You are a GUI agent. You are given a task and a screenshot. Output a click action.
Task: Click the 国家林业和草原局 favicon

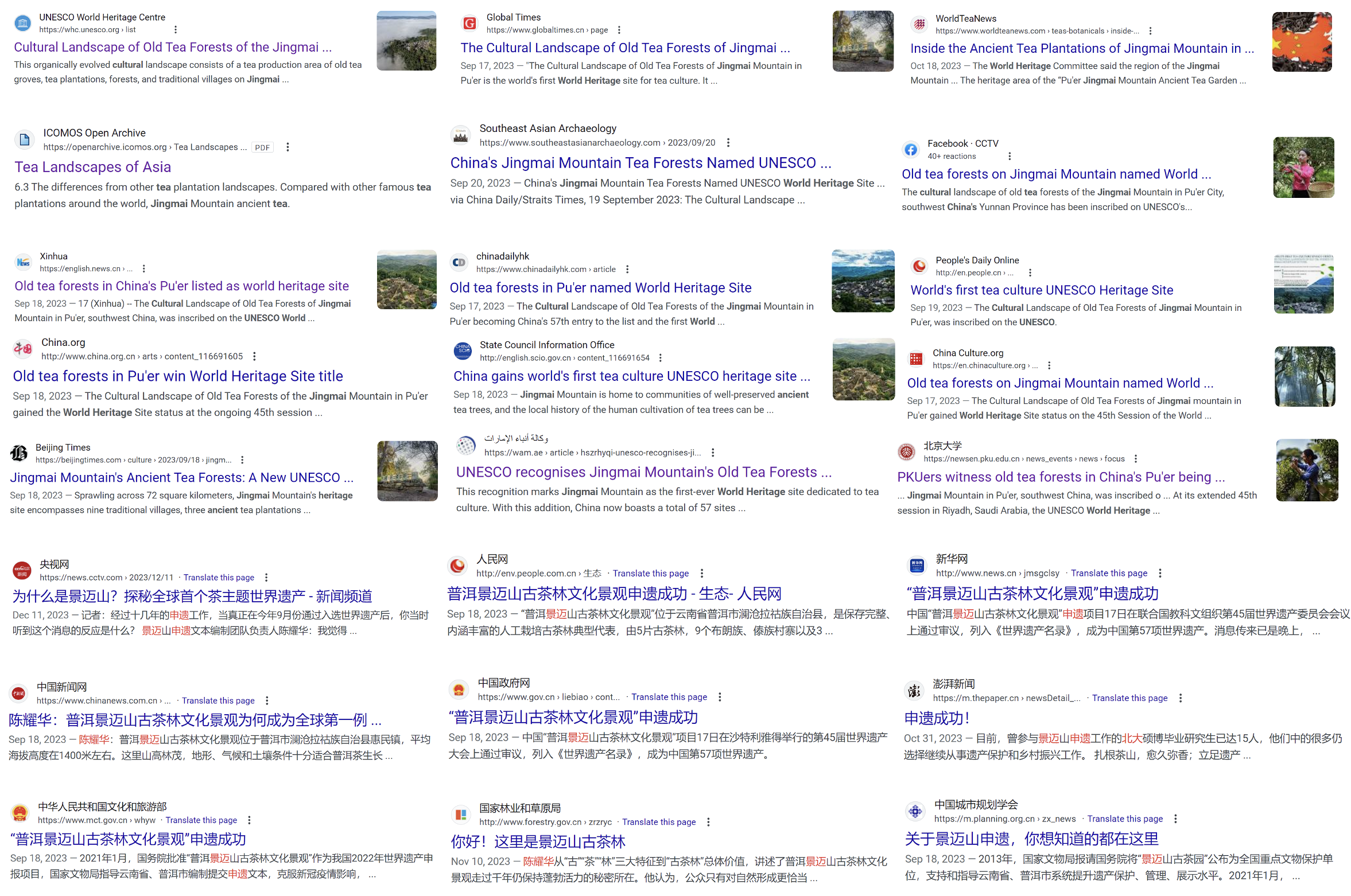[x=460, y=815]
